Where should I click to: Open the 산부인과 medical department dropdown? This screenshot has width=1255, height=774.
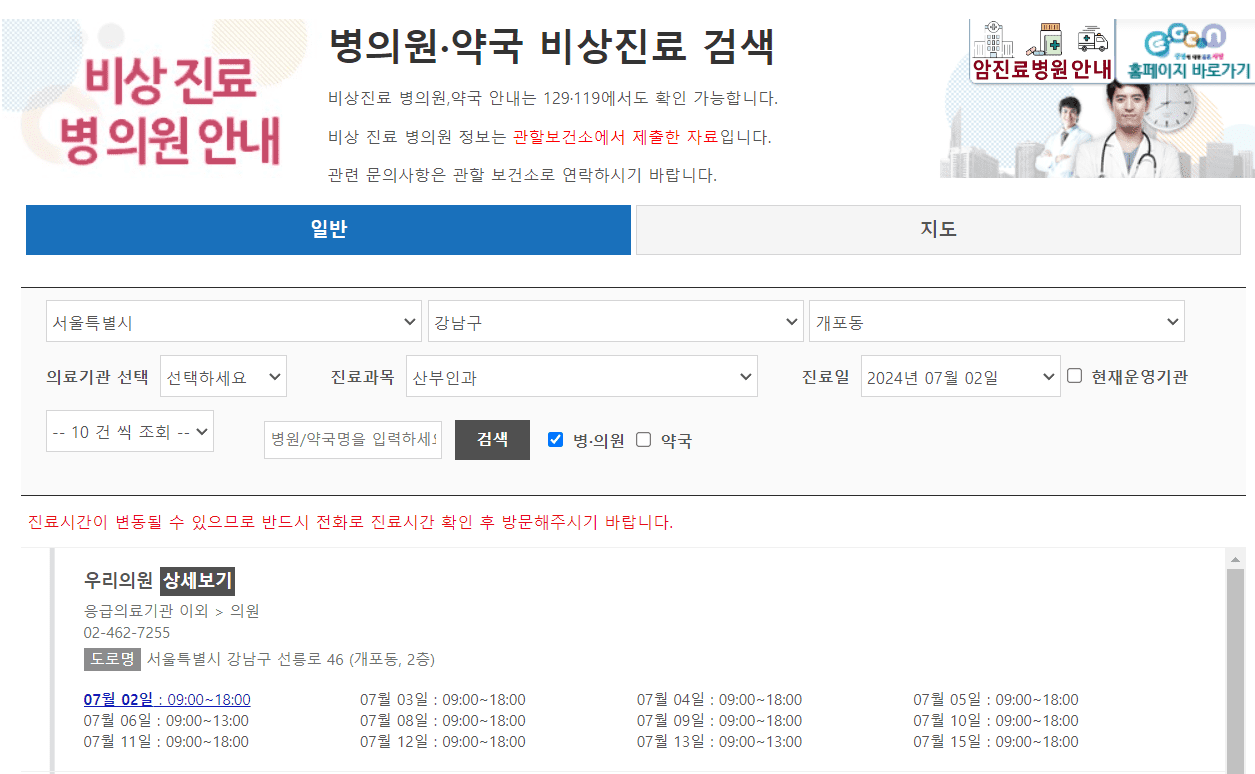[x=580, y=376]
